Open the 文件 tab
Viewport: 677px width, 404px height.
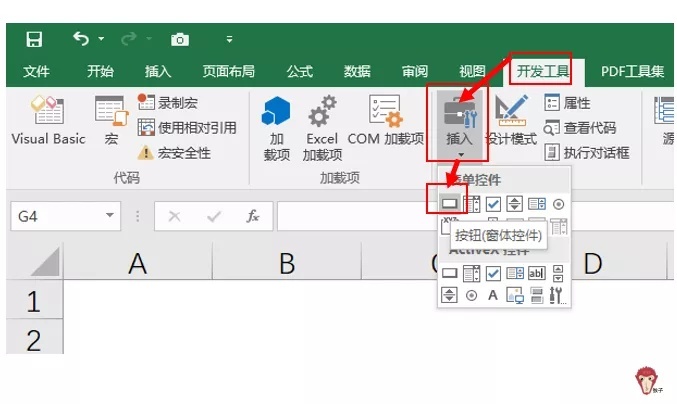click(36, 71)
